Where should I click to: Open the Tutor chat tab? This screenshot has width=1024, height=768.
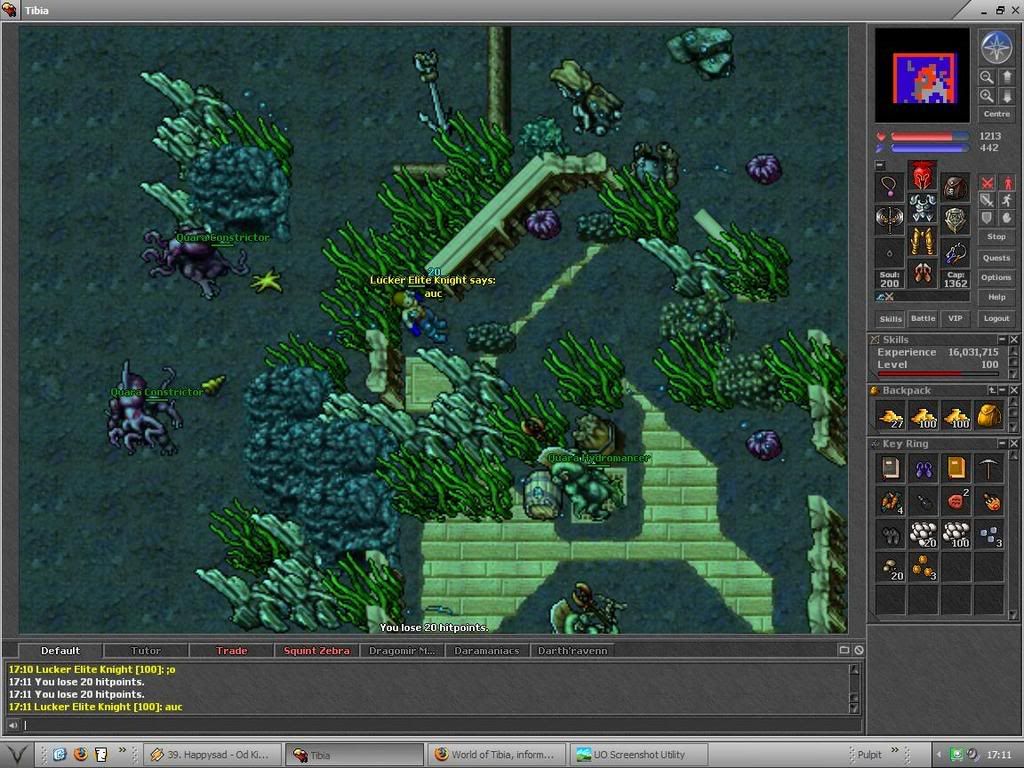point(146,650)
